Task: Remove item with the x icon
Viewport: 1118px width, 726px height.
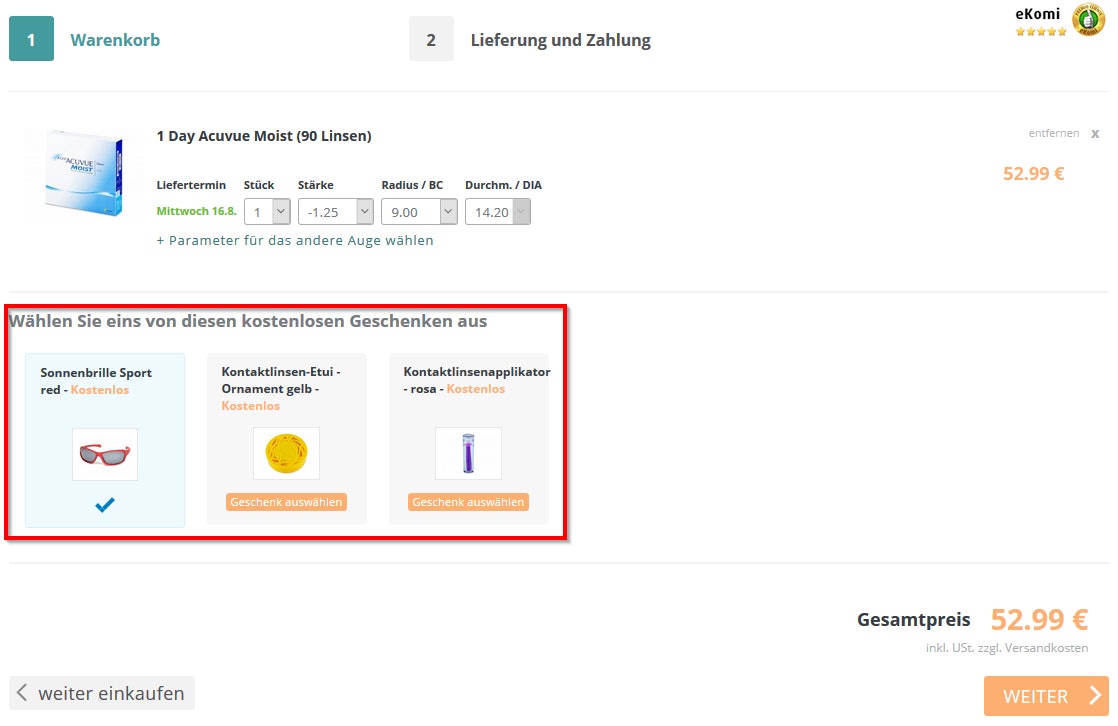Action: (1095, 133)
